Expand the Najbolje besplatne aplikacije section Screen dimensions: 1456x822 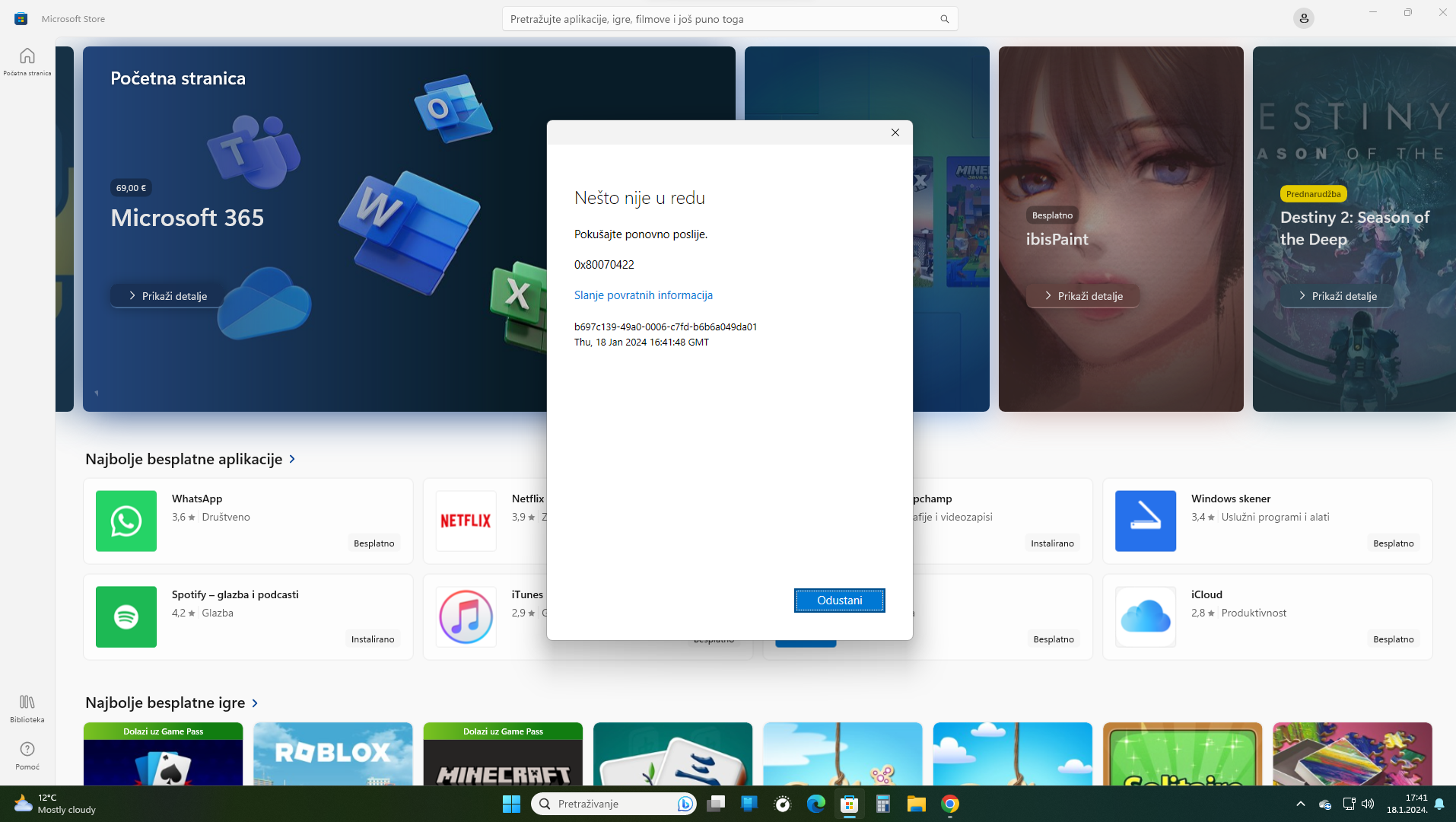coord(292,459)
